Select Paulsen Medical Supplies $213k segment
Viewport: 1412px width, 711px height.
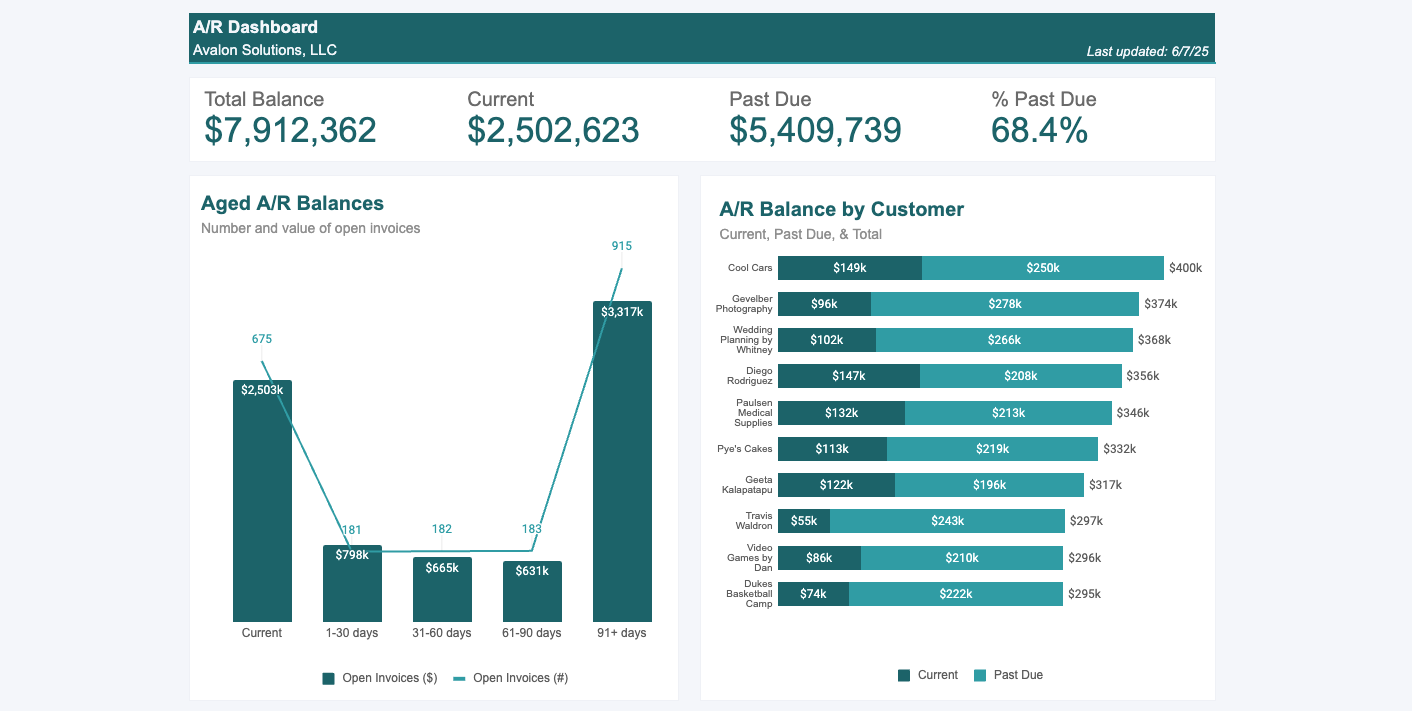(x=1008, y=413)
